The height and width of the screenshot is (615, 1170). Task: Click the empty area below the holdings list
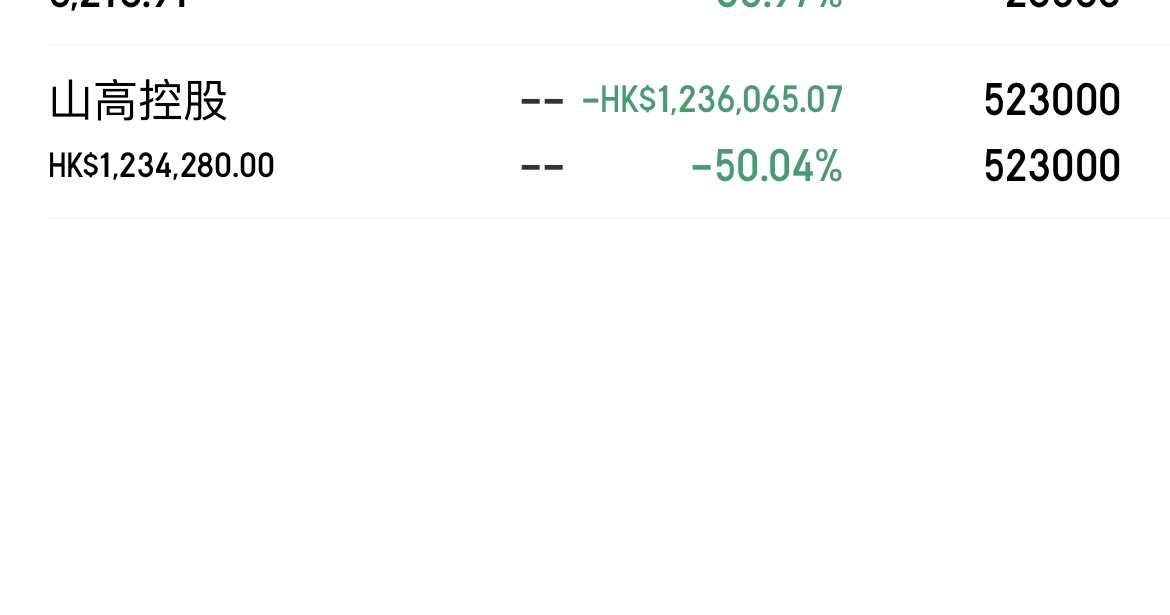click(x=585, y=416)
